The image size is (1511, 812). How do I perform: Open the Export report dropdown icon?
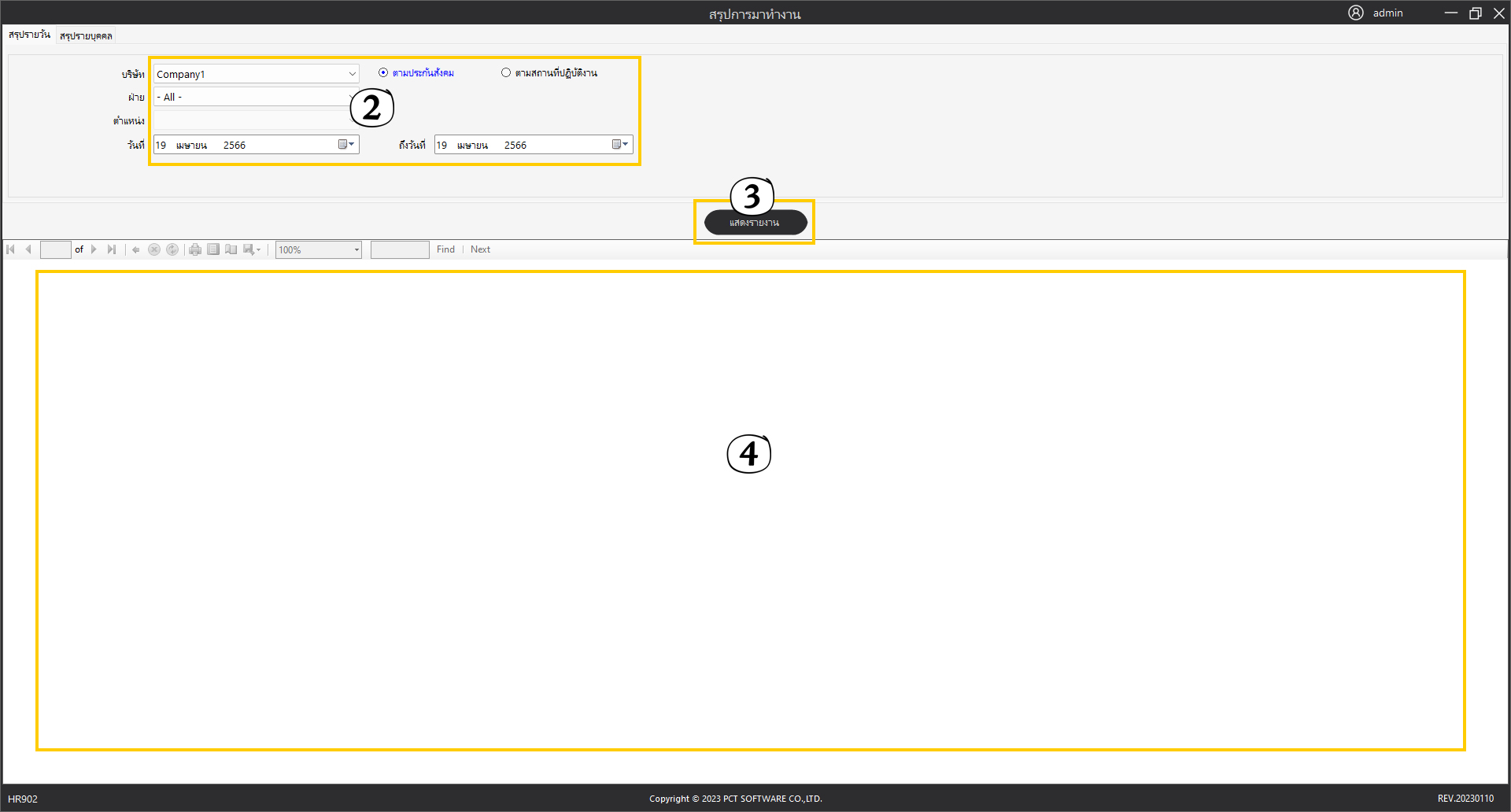tap(252, 249)
